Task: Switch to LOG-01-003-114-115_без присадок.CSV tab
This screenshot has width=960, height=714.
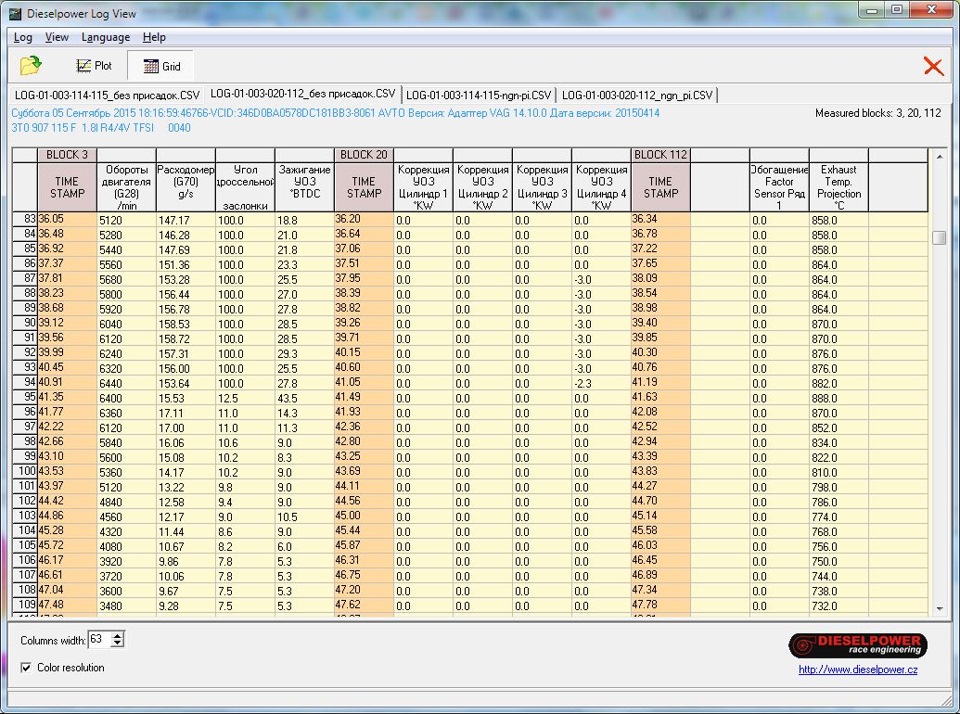Action: [107, 95]
